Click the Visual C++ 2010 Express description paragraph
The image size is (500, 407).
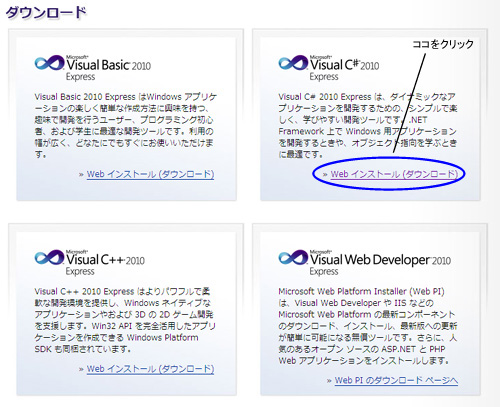pos(125,320)
